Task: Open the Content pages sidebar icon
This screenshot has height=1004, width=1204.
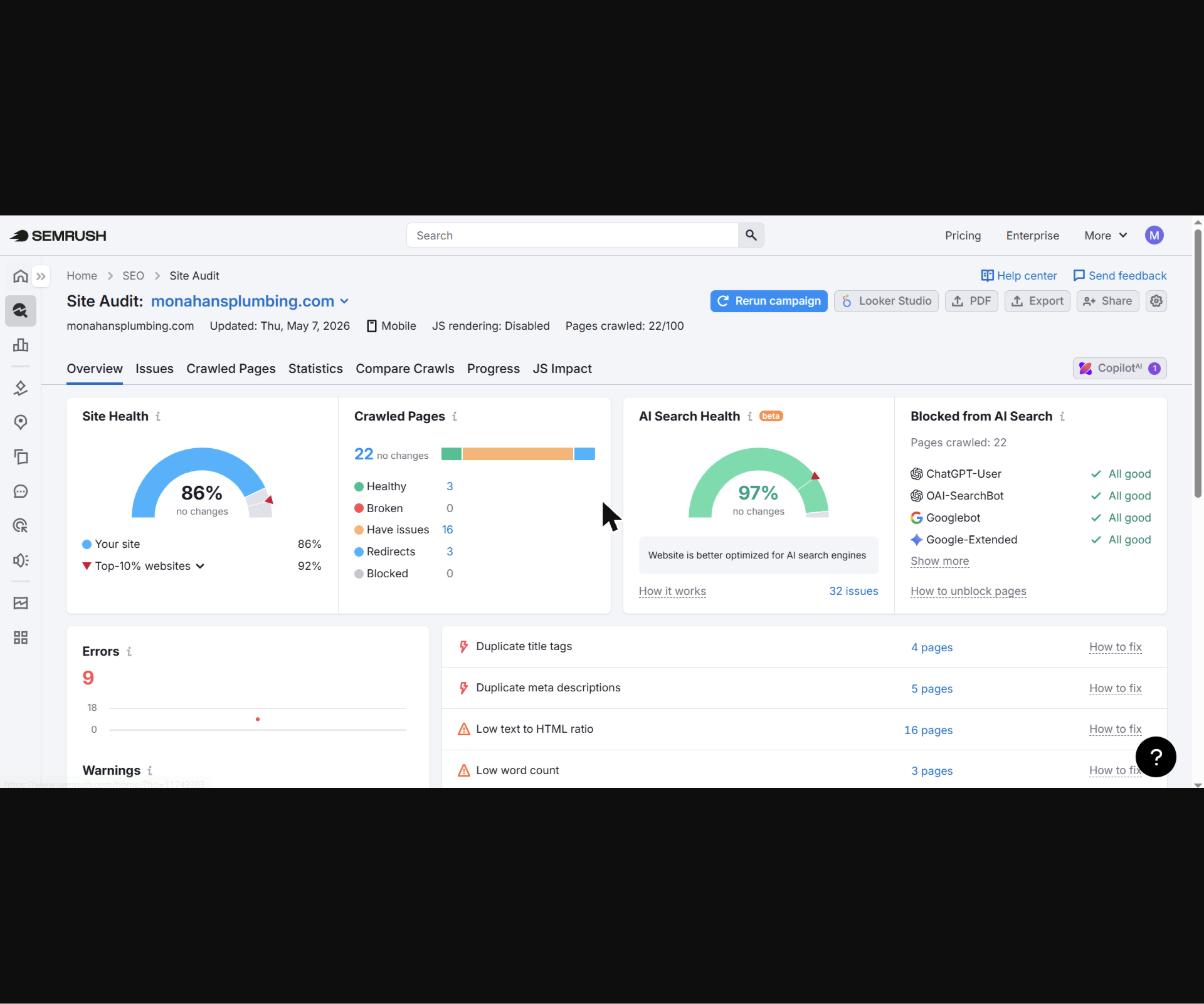Action: (20, 457)
